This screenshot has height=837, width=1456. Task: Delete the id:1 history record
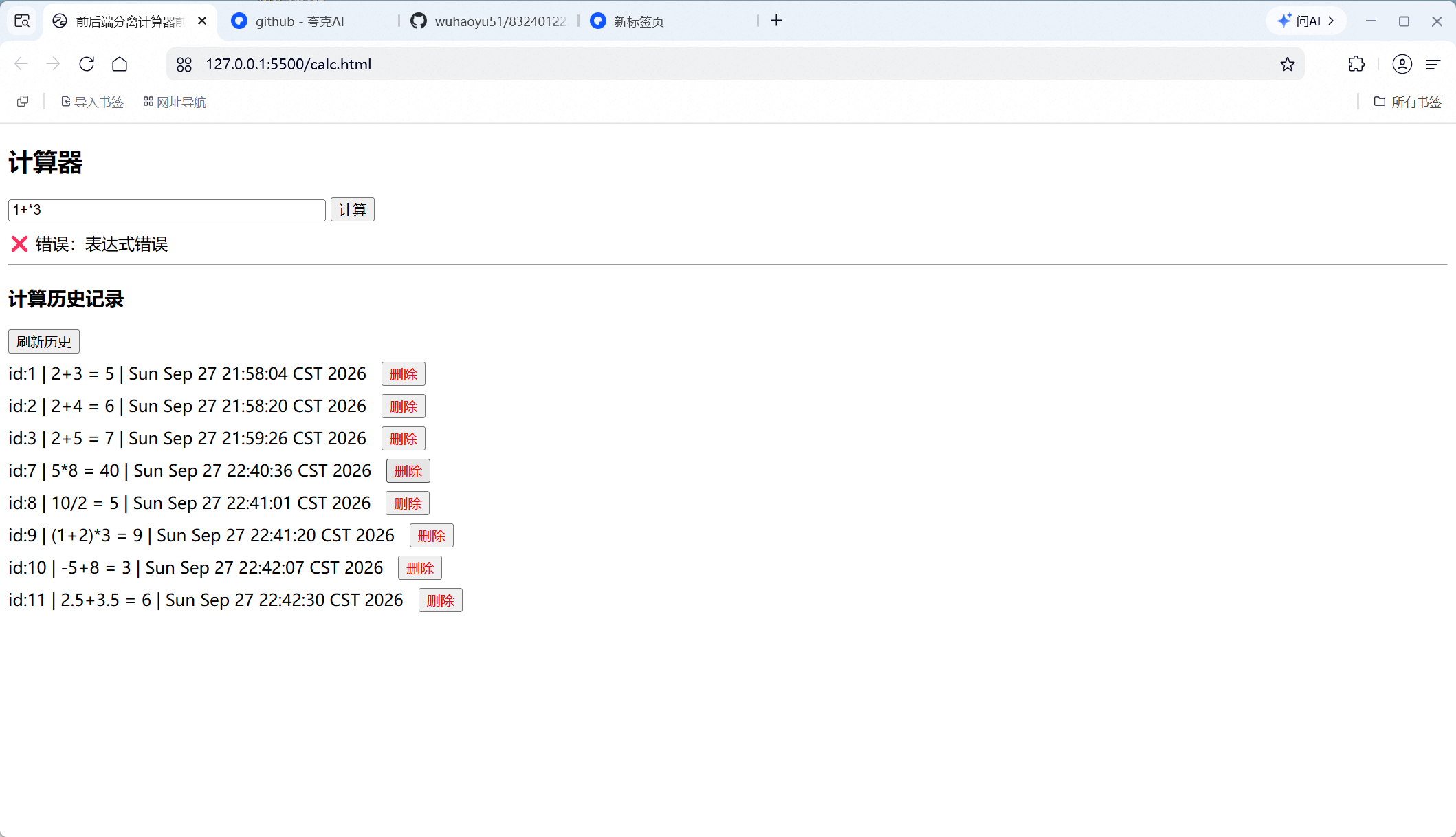pos(404,374)
